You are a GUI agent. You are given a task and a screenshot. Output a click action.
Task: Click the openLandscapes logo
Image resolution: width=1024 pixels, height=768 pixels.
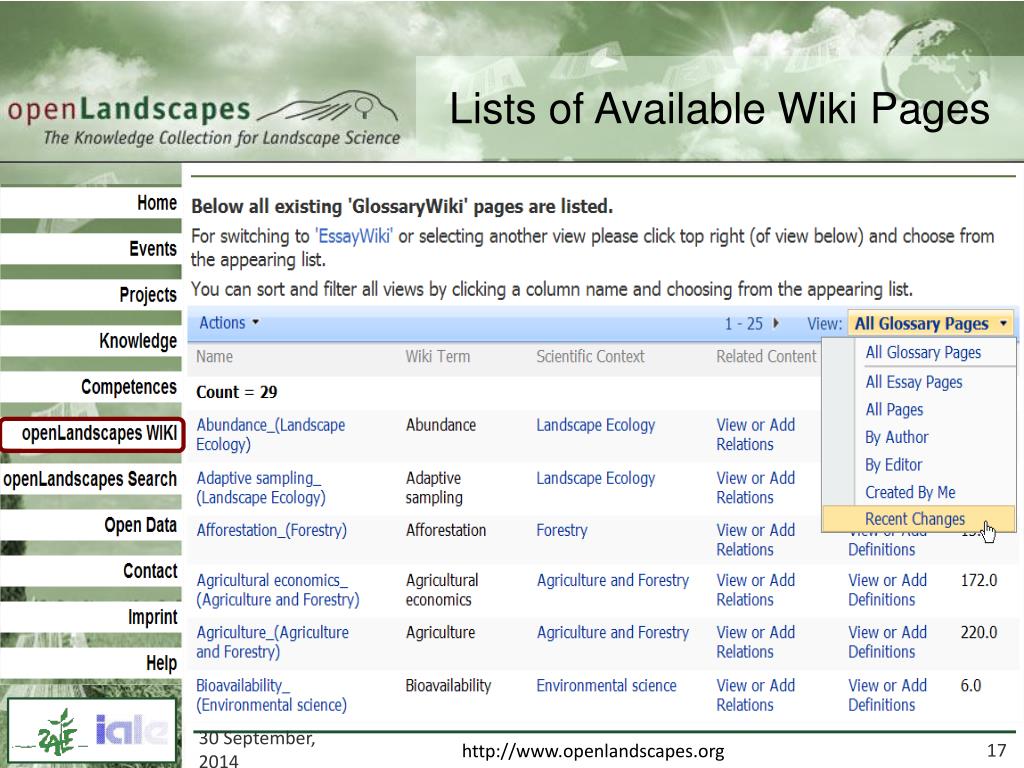click(x=204, y=119)
